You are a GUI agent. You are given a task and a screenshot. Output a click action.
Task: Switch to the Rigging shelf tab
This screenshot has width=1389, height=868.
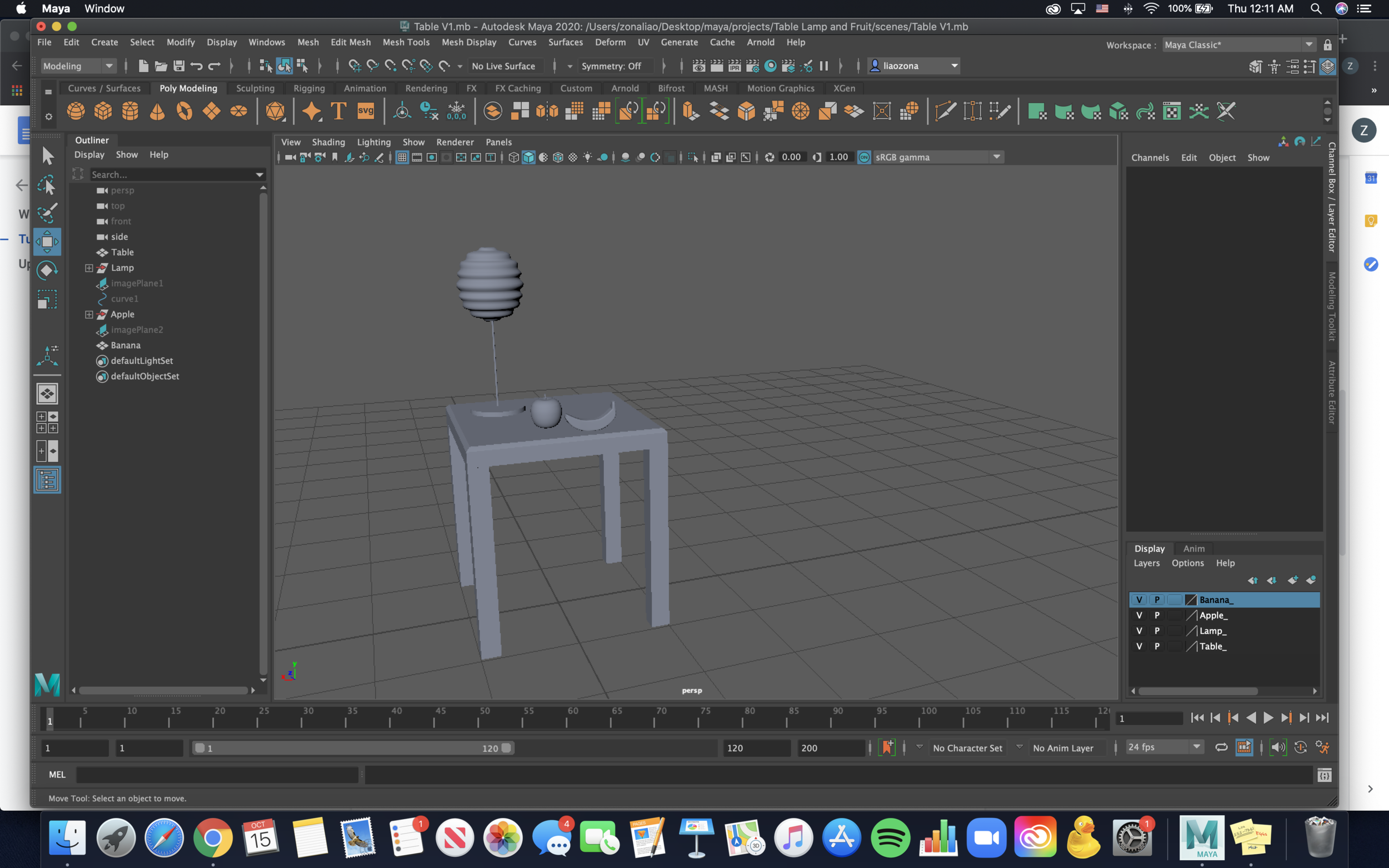[309, 88]
